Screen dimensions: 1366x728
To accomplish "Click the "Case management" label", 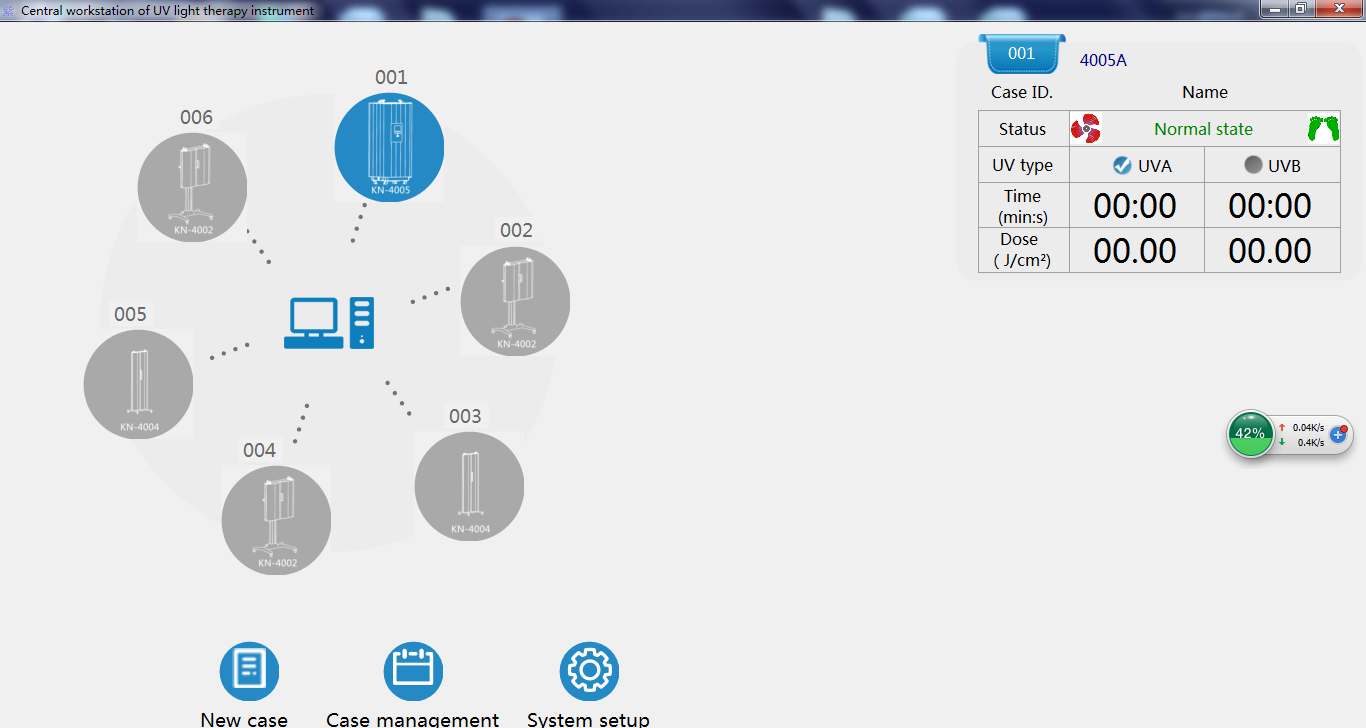I will 412,720.
